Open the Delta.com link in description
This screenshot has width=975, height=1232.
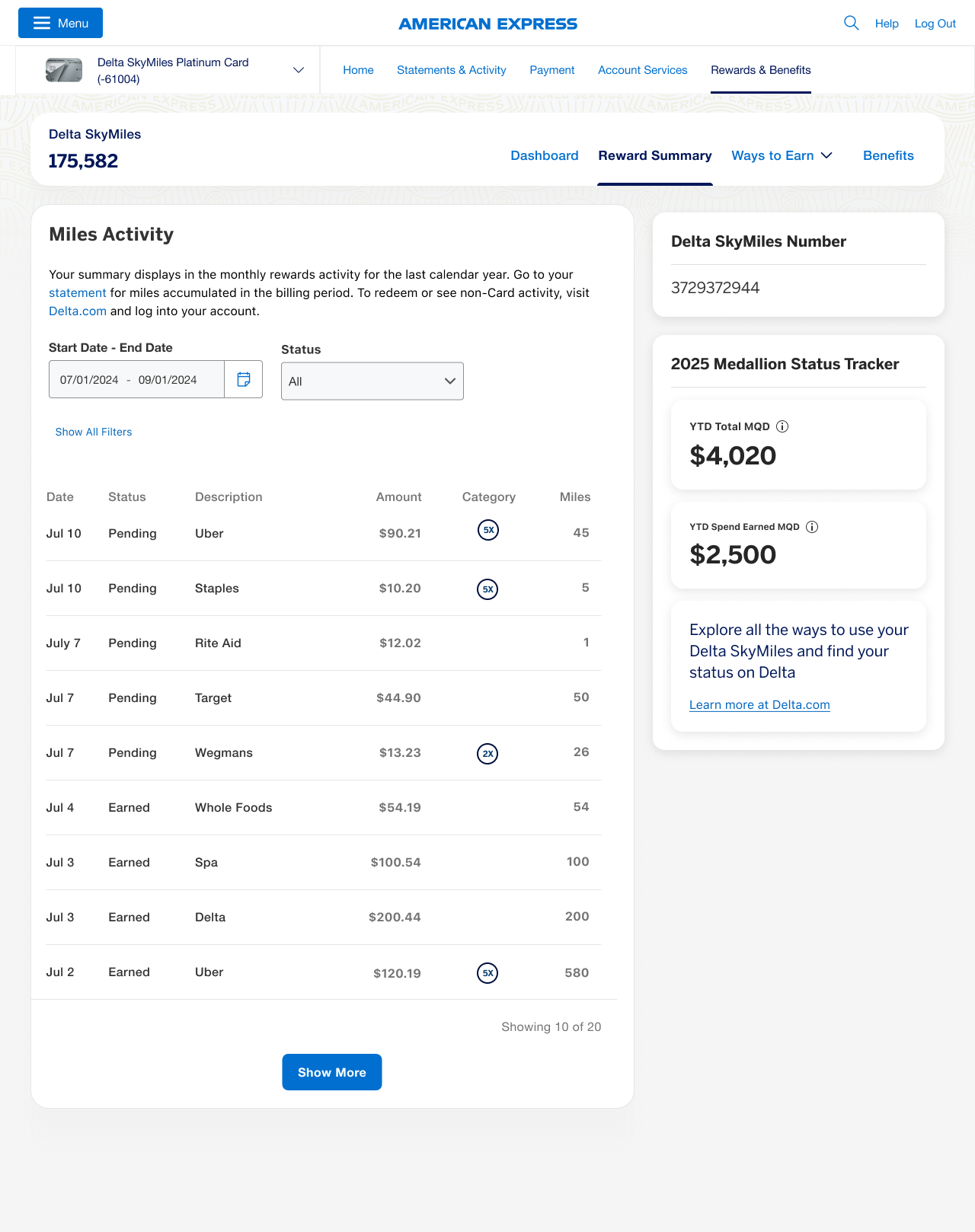pos(78,311)
